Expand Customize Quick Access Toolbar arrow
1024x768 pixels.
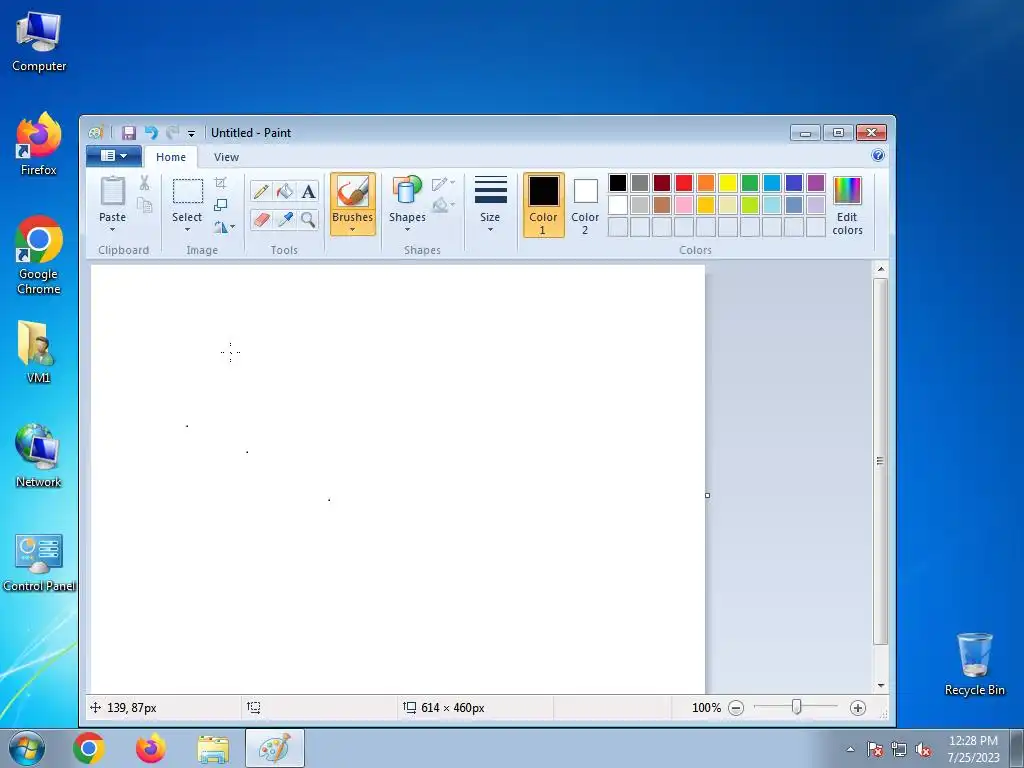point(191,133)
